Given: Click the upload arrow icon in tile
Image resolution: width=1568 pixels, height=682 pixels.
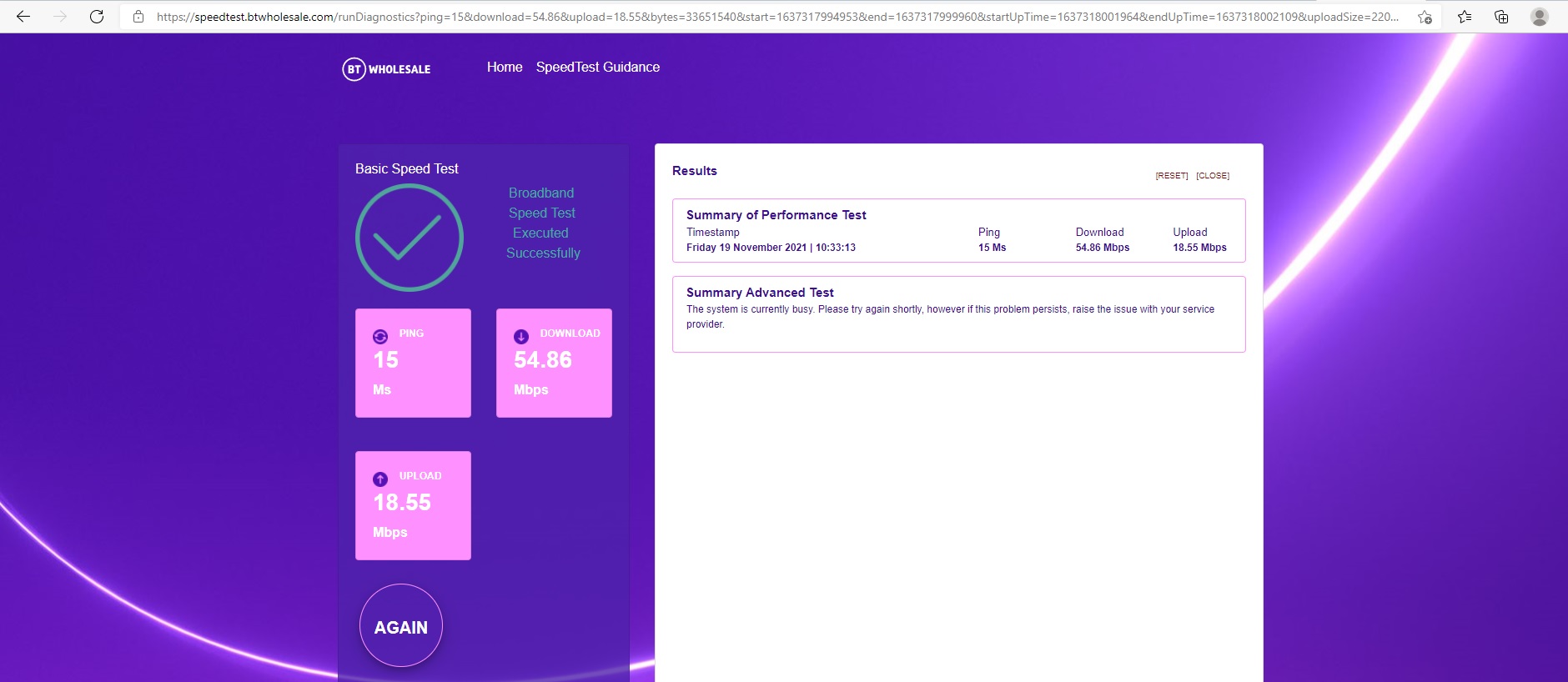Looking at the screenshot, I should pos(380,479).
